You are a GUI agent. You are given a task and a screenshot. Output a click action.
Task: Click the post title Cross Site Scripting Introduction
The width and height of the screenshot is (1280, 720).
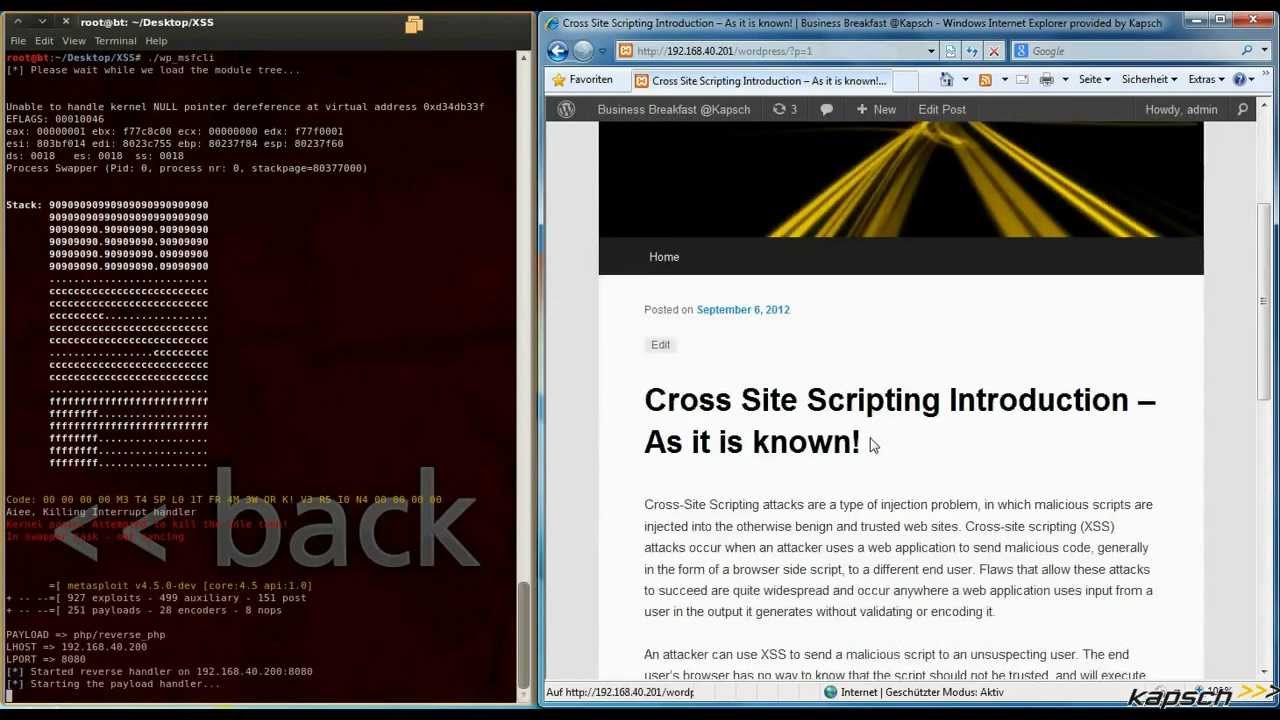(900, 421)
